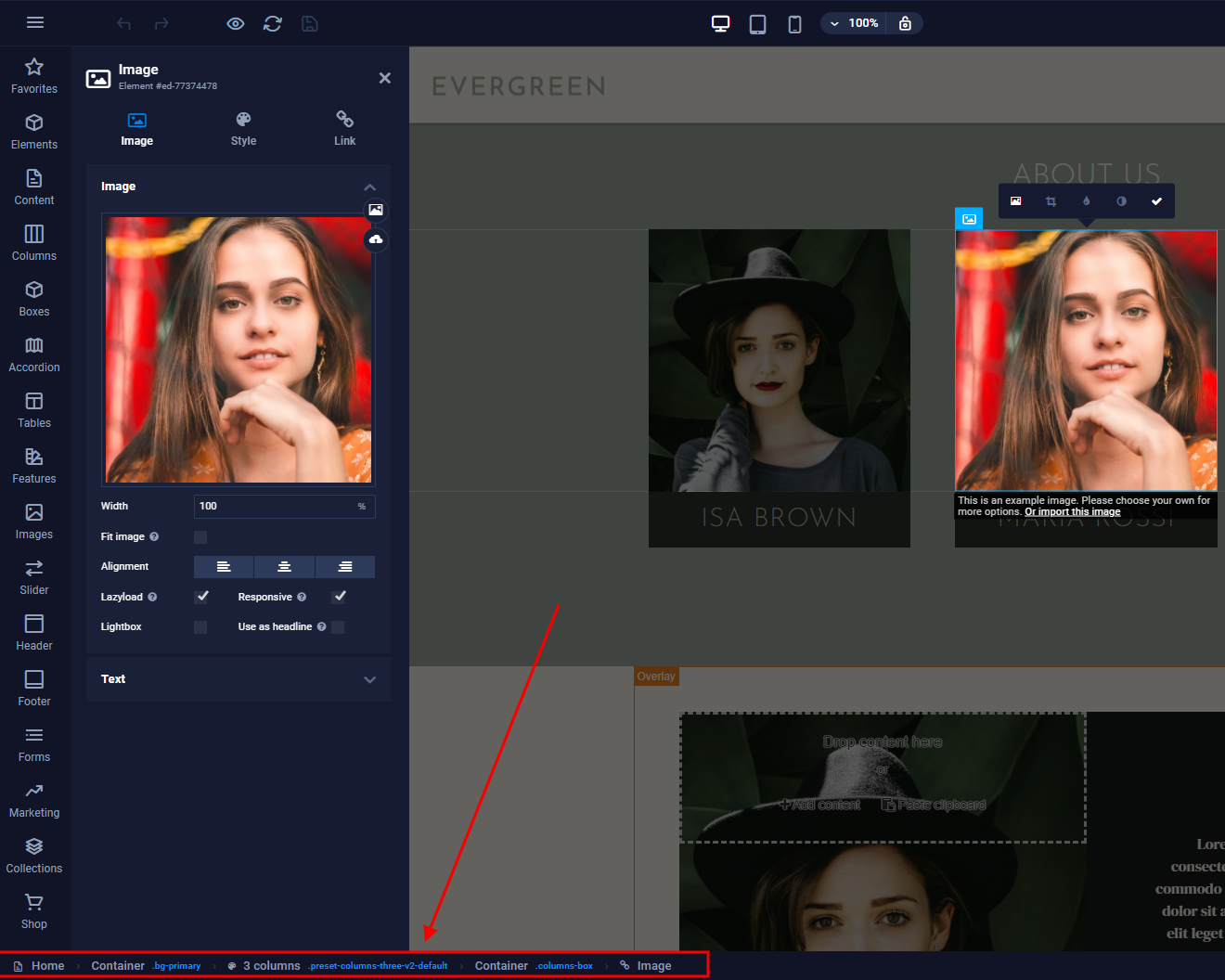
Task: Collapse the Image section panel
Action: [369, 187]
